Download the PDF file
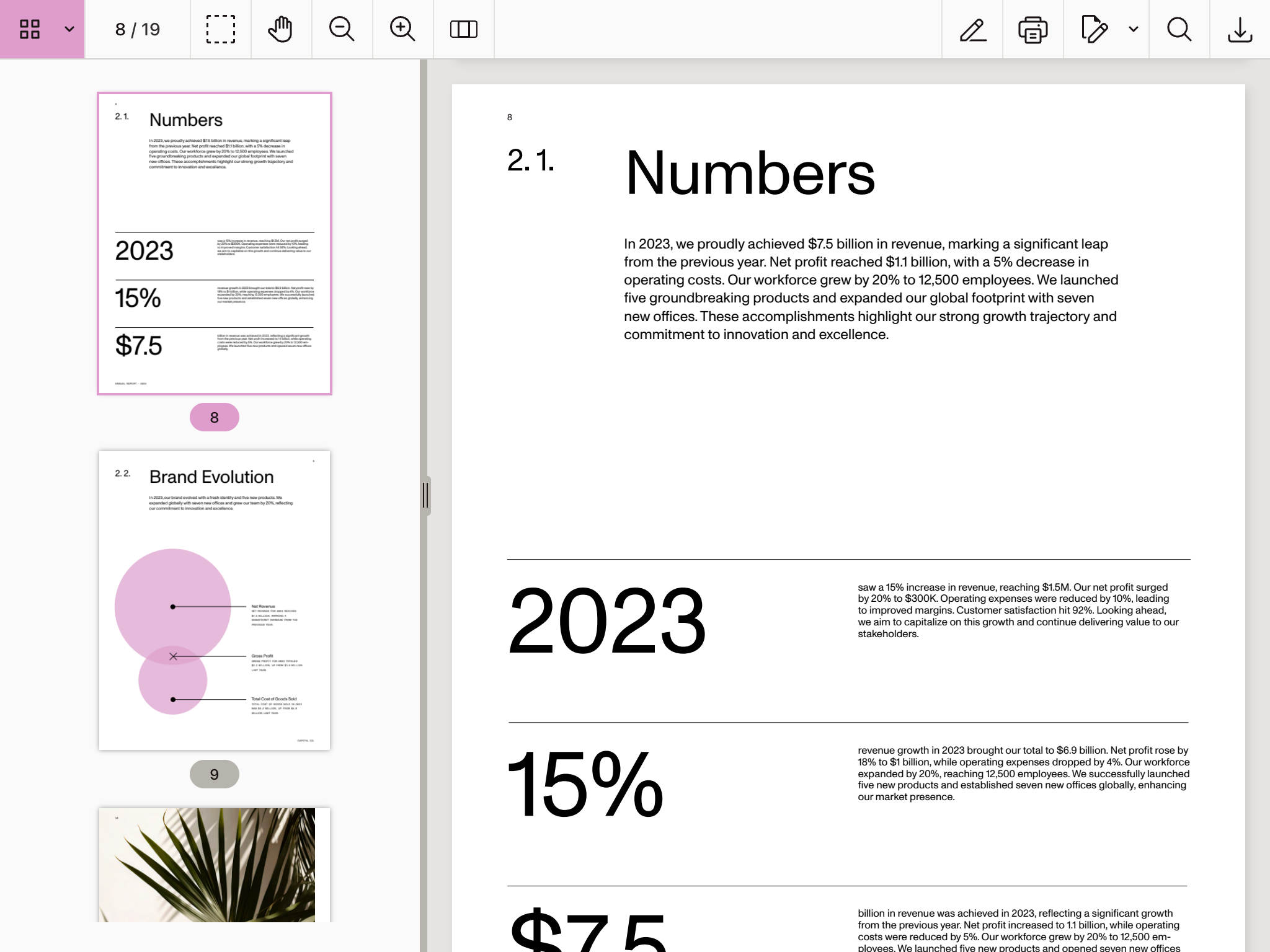This screenshot has width=1270, height=952. point(1240,29)
